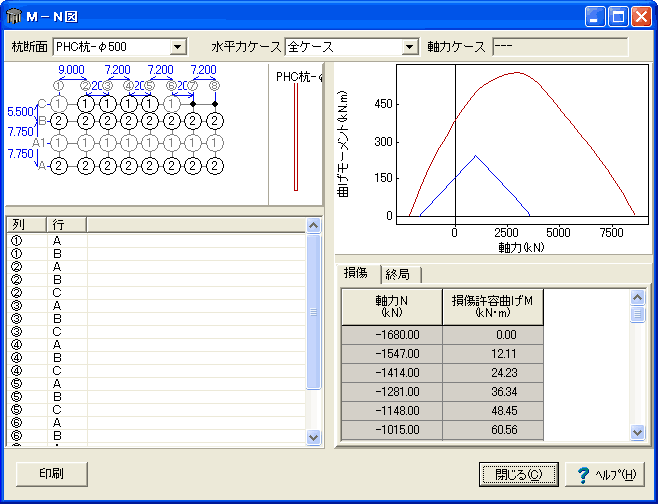Select list row ③ A

click(x=156, y=306)
